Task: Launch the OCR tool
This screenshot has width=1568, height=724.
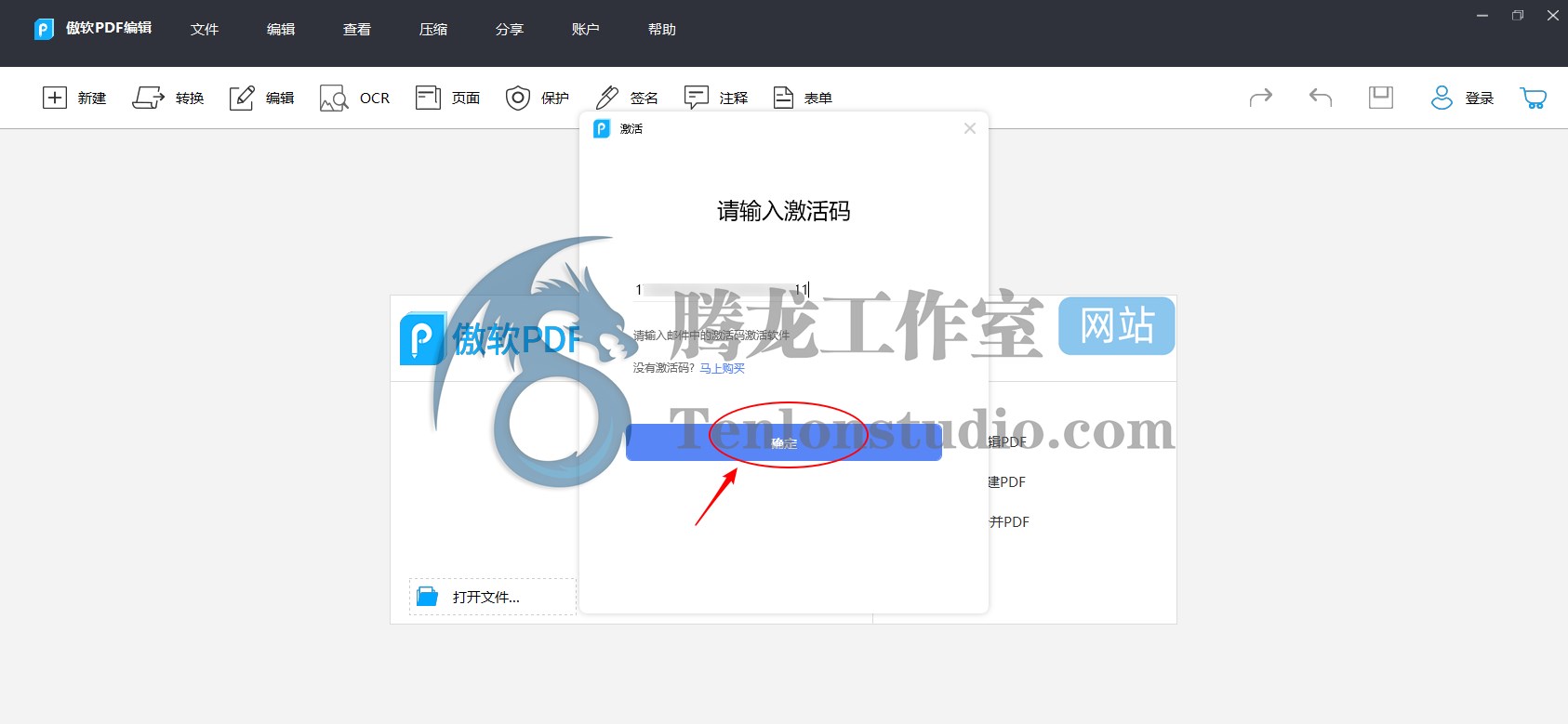Action: click(x=334, y=98)
